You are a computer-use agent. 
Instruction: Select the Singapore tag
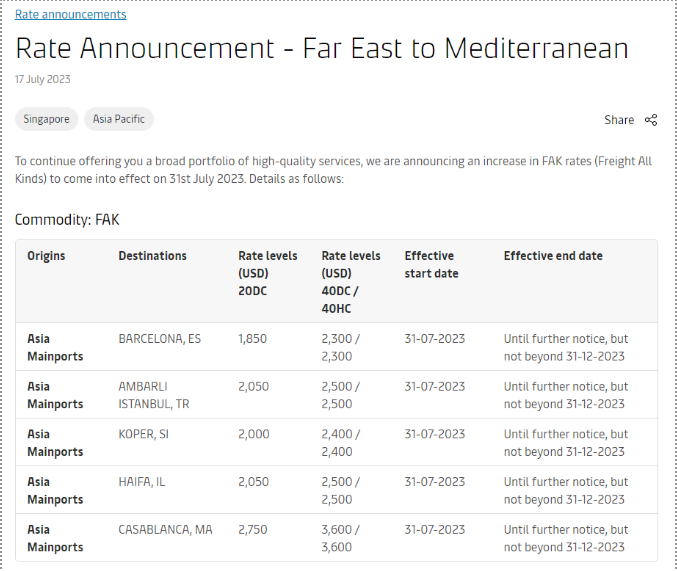coord(47,119)
